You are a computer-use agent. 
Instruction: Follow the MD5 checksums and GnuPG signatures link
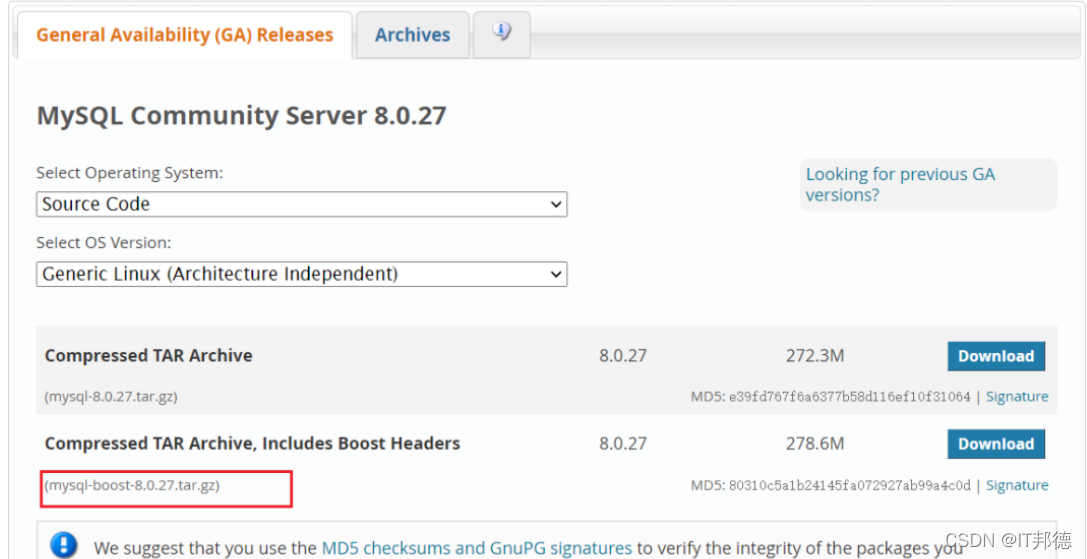point(477,548)
